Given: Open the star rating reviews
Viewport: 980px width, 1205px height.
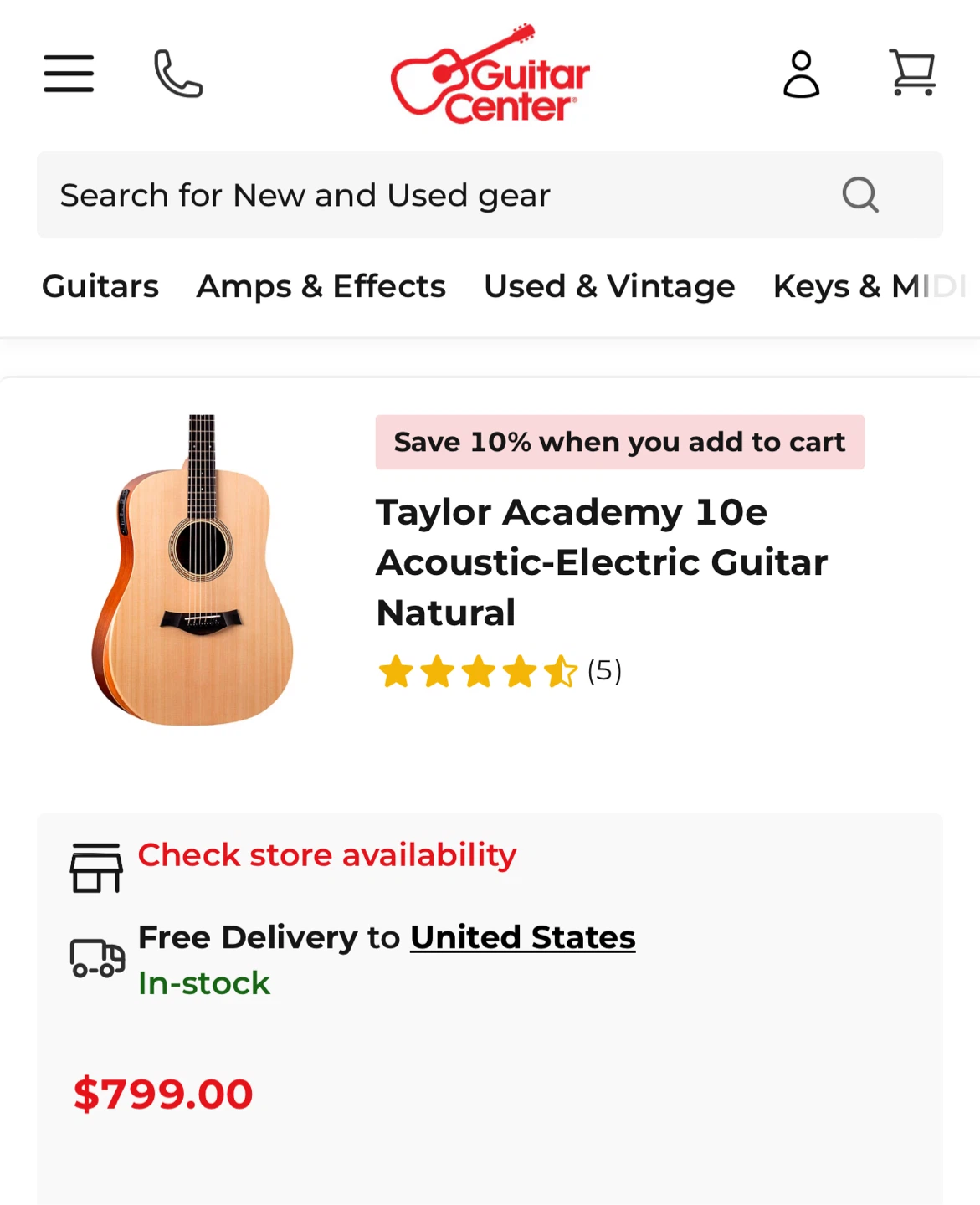Looking at the screenshot, I should 500,671.
